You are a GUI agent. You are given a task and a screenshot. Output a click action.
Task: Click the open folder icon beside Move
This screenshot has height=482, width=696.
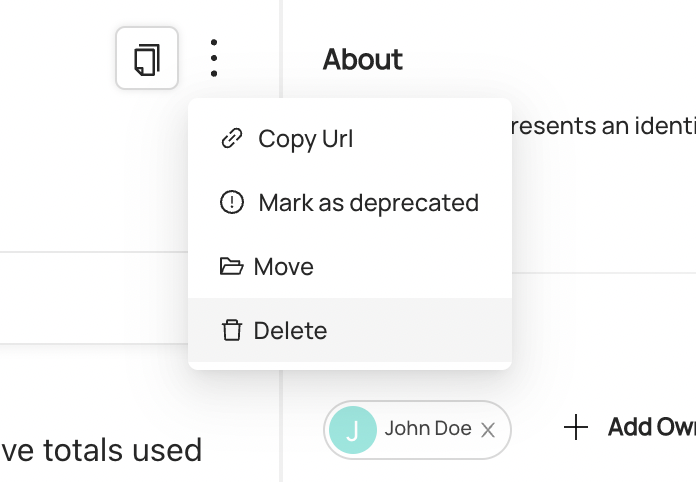(231, 267)
